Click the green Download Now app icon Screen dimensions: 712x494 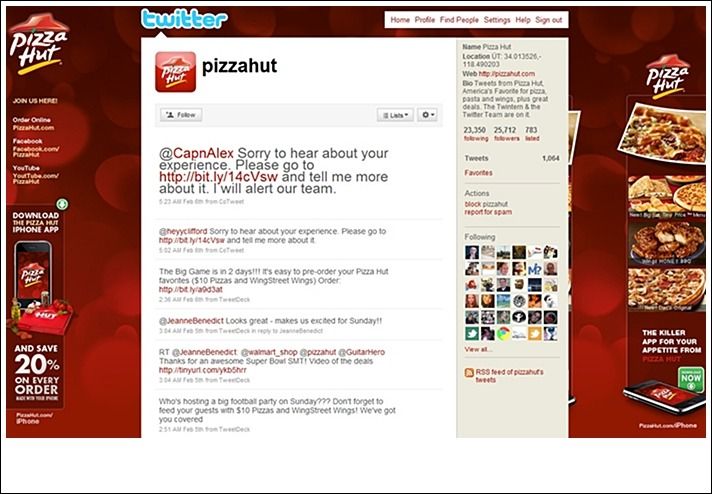coord(691,380)
